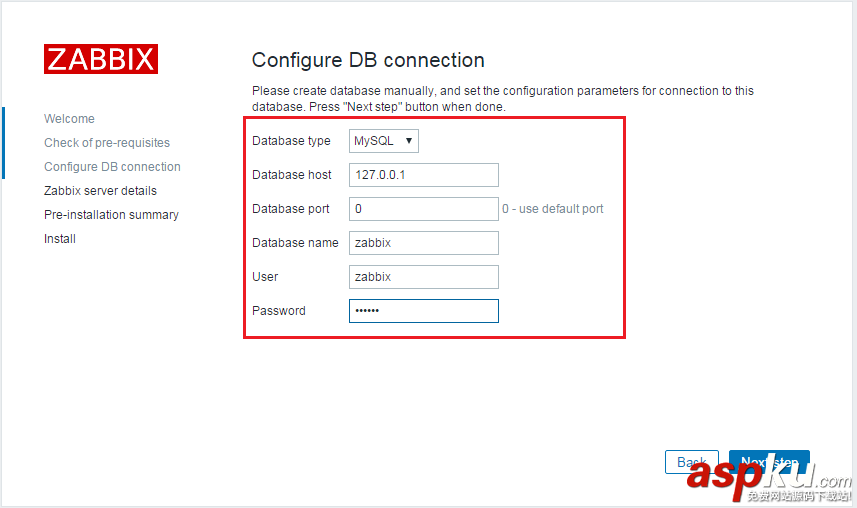Click the Database host input field
857x508 pixels.
coord(423,175)
